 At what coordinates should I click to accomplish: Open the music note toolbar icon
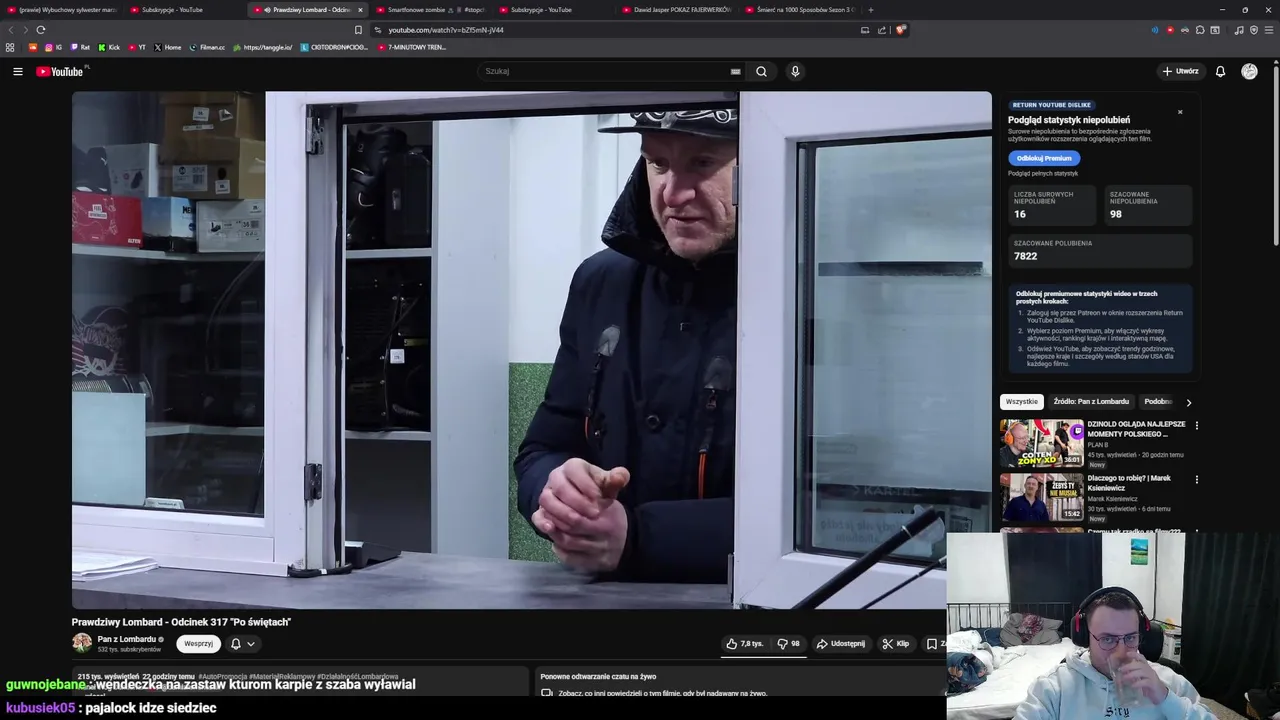tap(1239, 30)
